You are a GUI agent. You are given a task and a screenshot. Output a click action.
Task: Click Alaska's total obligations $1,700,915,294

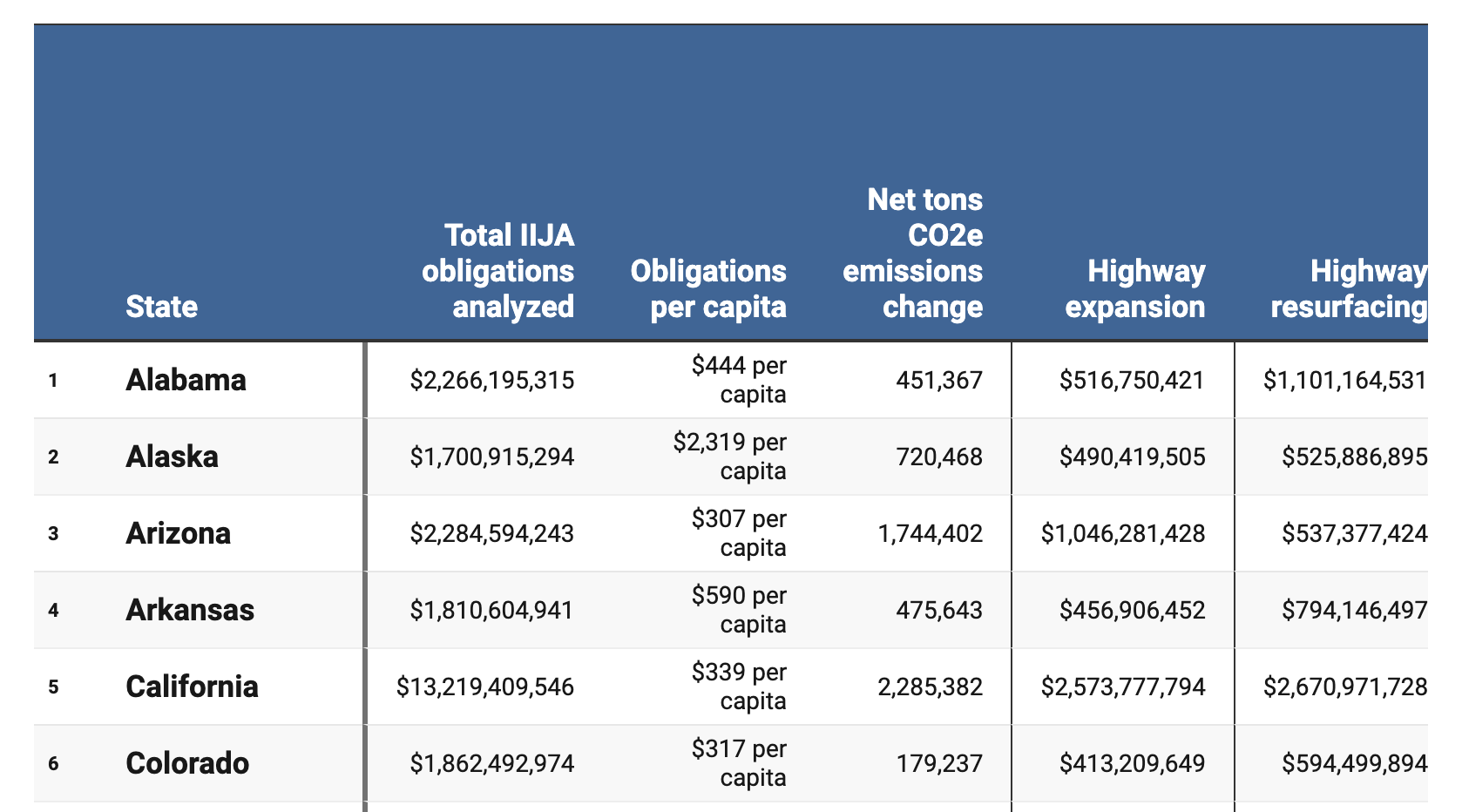tap(492, 457)
